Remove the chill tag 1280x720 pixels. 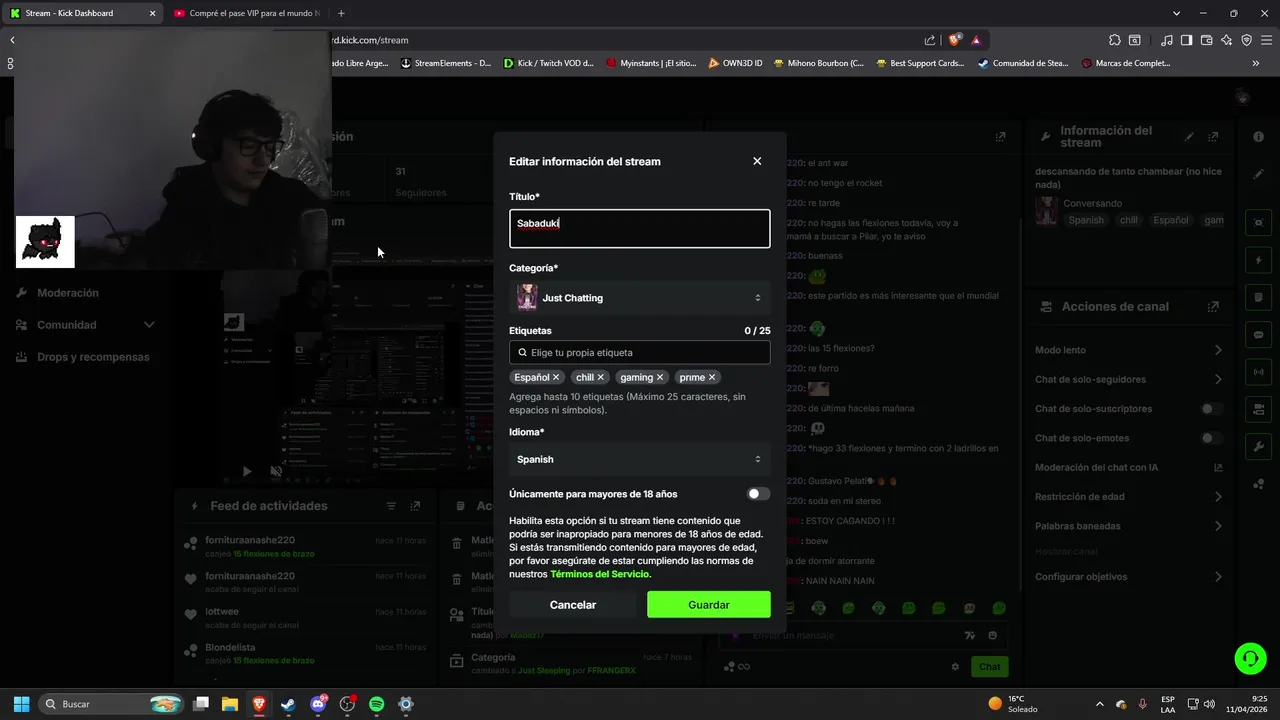click(x=600, y=377)
